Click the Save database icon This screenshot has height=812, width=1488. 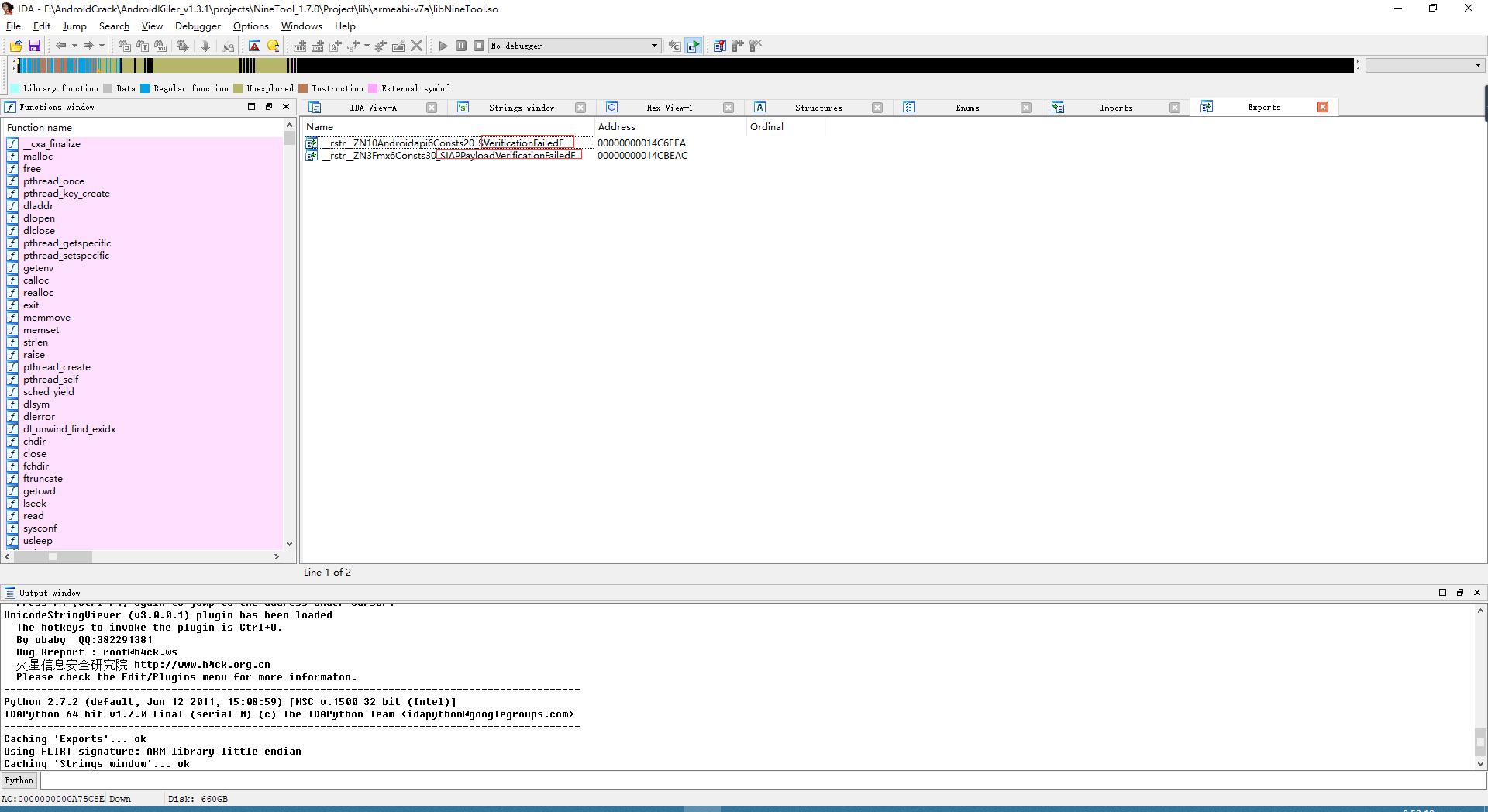click(x=34, y=46)
